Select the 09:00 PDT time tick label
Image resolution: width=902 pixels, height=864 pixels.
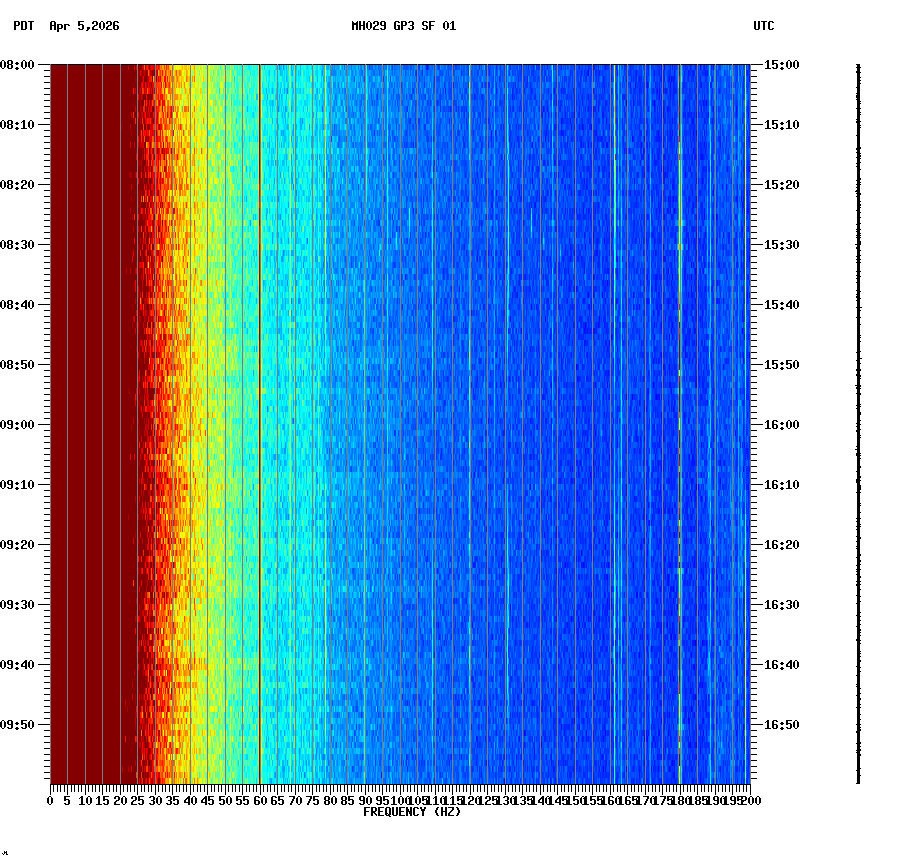click(20, 424)
